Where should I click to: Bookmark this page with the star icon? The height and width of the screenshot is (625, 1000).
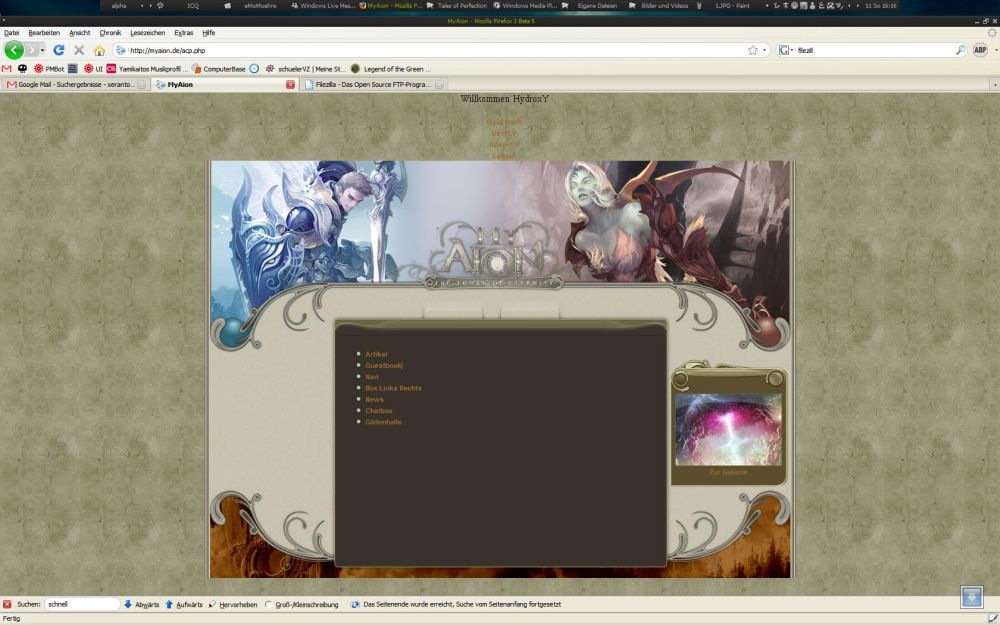pos(753,50)
